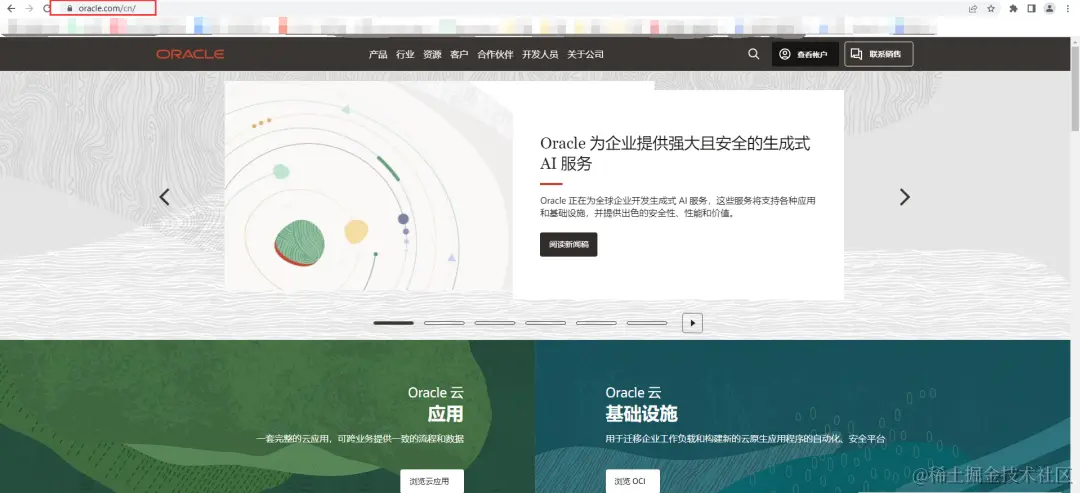This screenshot has height=493, width=1080.
Task: Open the 客户 menu
Action: [459, 54]
